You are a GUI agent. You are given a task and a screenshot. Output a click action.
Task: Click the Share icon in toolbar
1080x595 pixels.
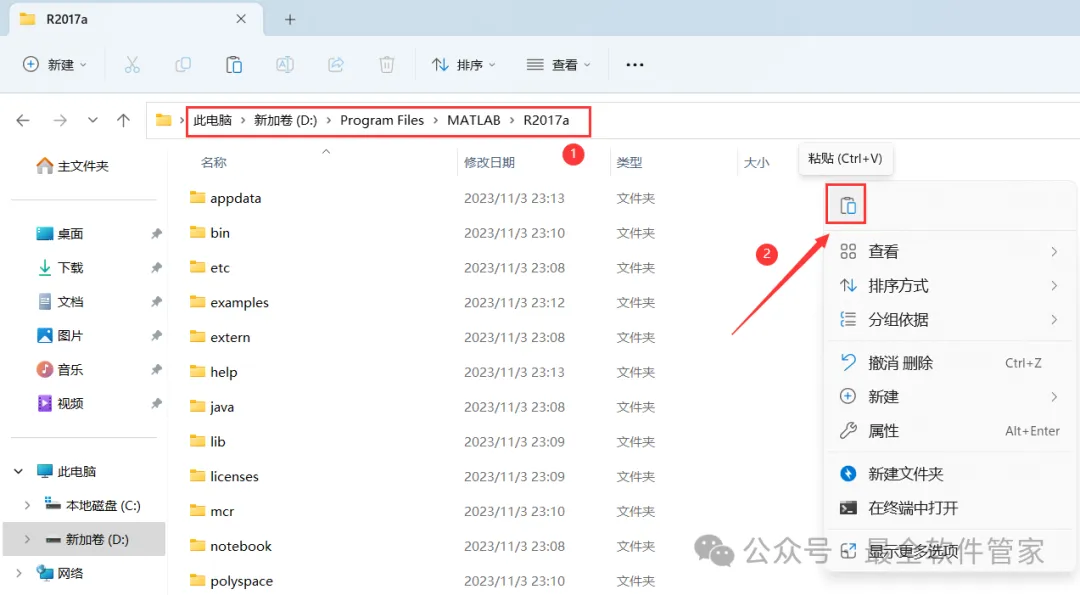[335, 65]
